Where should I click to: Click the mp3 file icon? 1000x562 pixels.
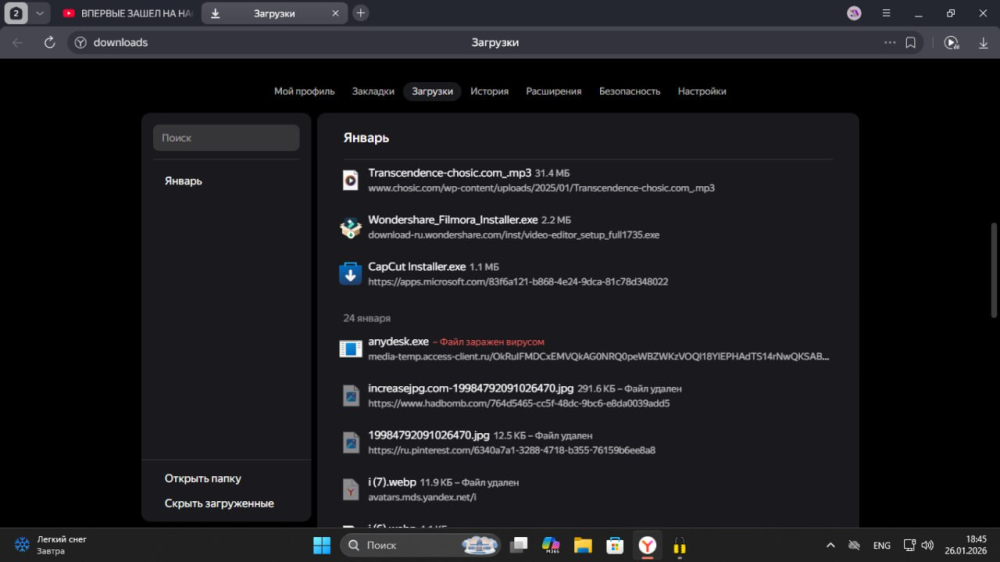tap(350, 181)
